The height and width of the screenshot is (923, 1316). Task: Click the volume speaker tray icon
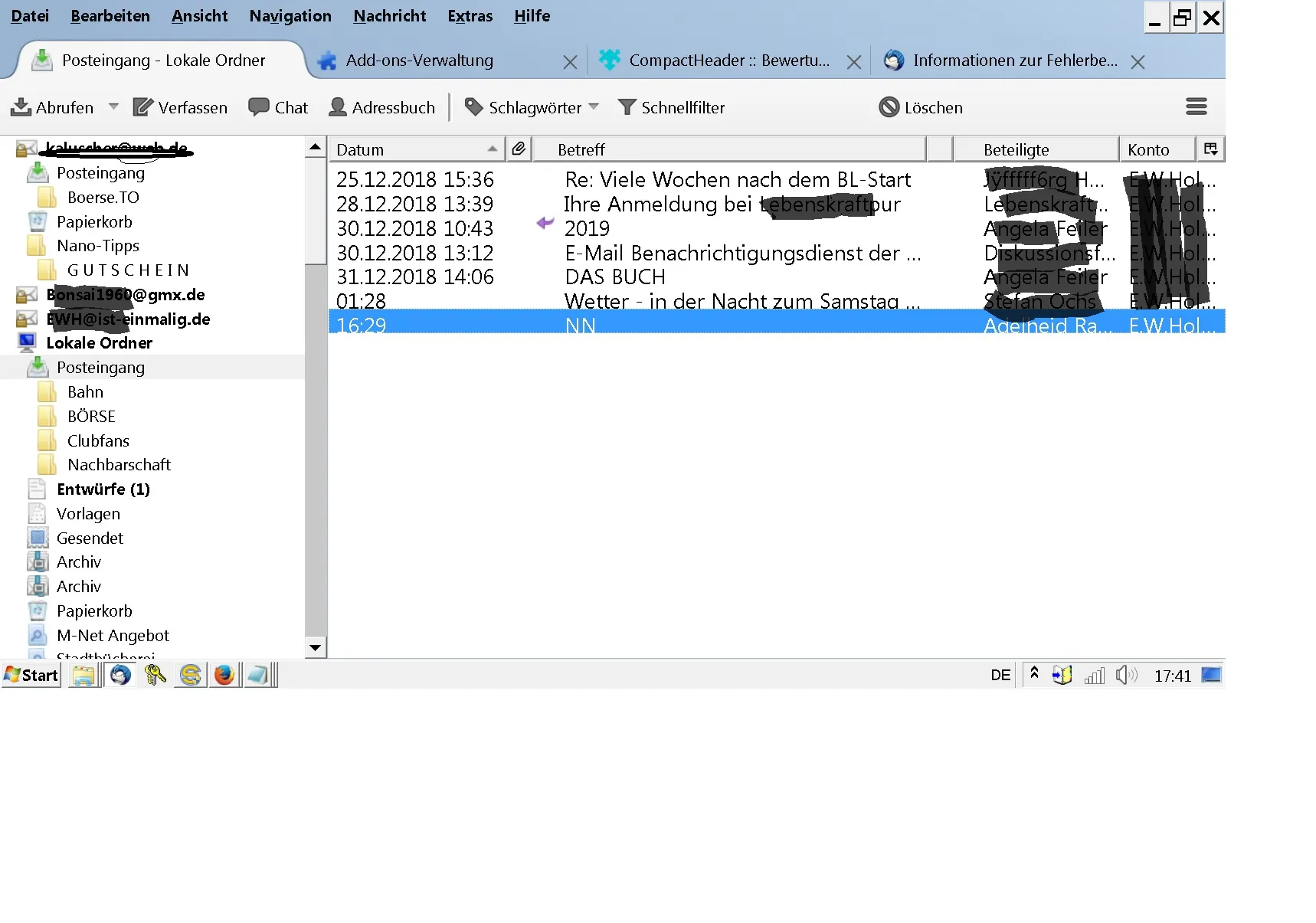click(x=1126, y=675)
